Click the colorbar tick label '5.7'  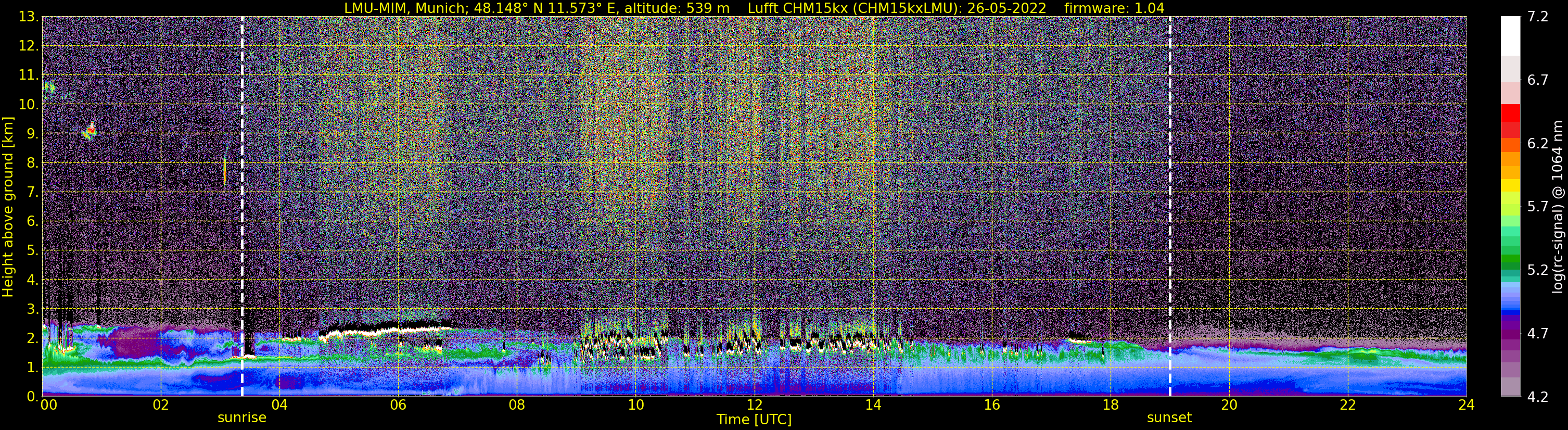tap(1538, 207)
